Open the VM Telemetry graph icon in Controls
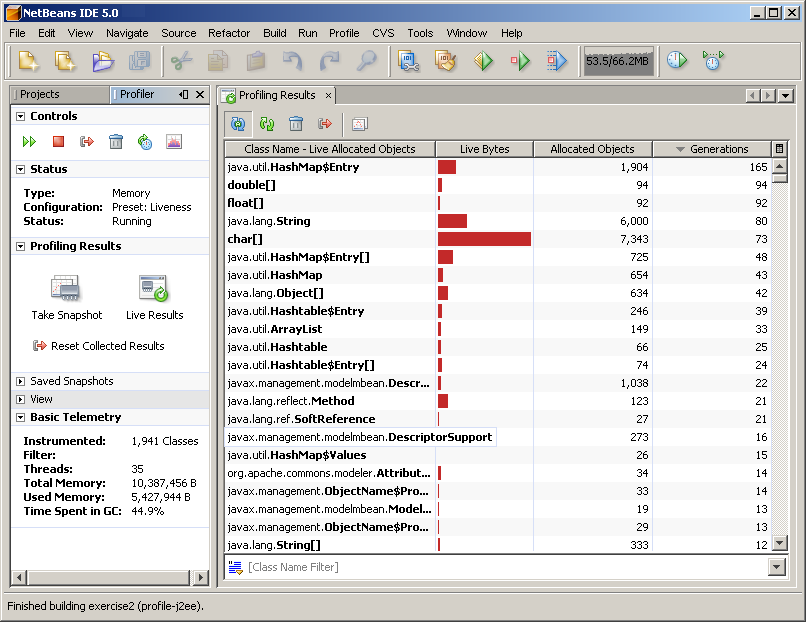Viewport: 806px width, 622px height. (x=174, y=141)
